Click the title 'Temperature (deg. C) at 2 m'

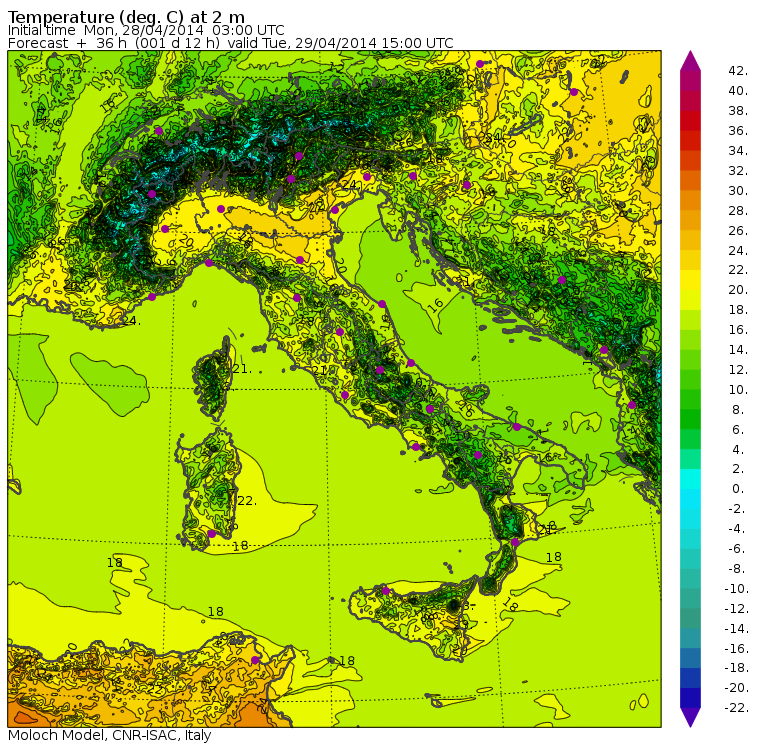pos(126,17)
